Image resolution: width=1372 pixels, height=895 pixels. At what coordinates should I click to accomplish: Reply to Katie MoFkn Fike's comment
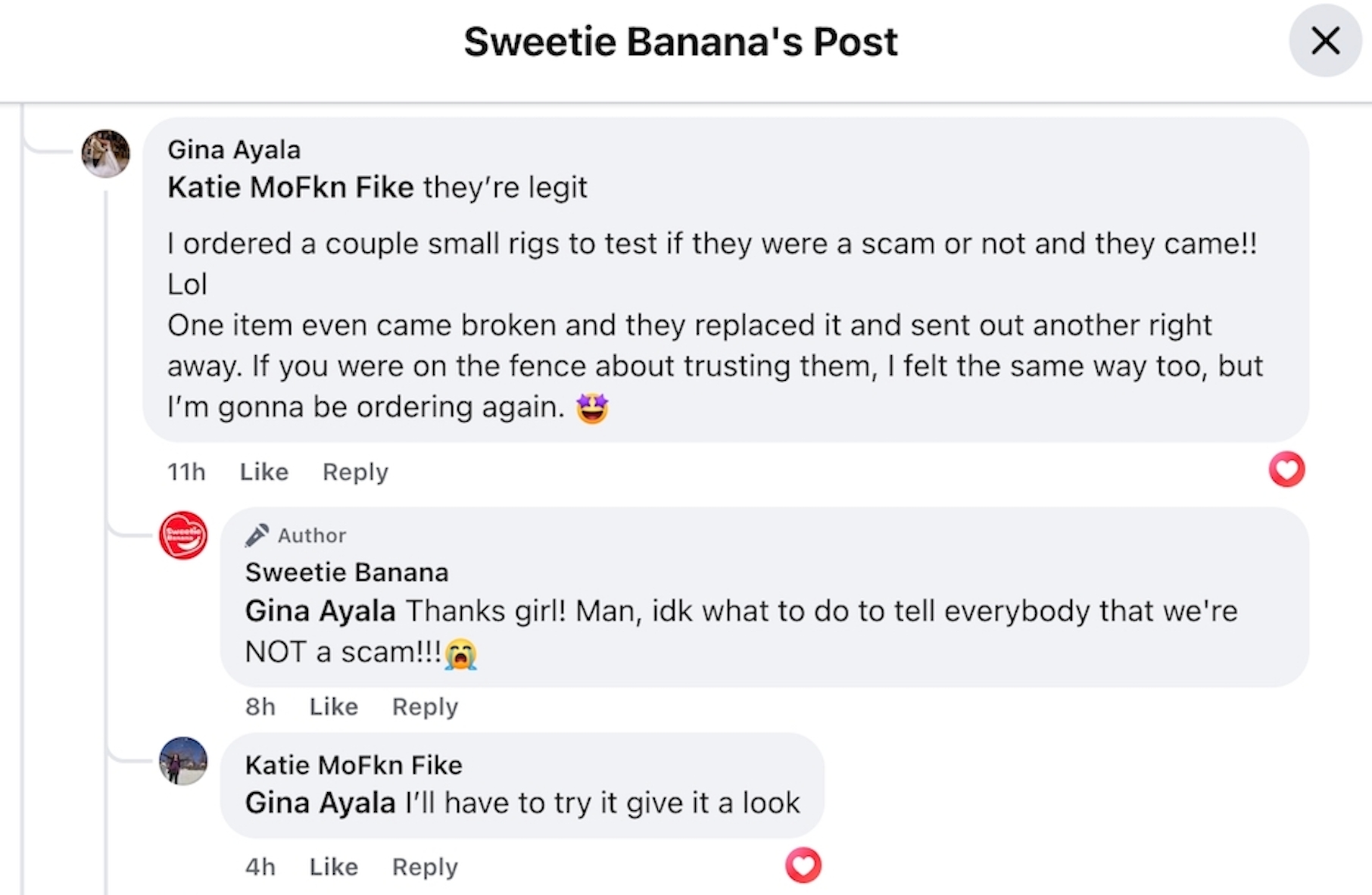point(425,866)
